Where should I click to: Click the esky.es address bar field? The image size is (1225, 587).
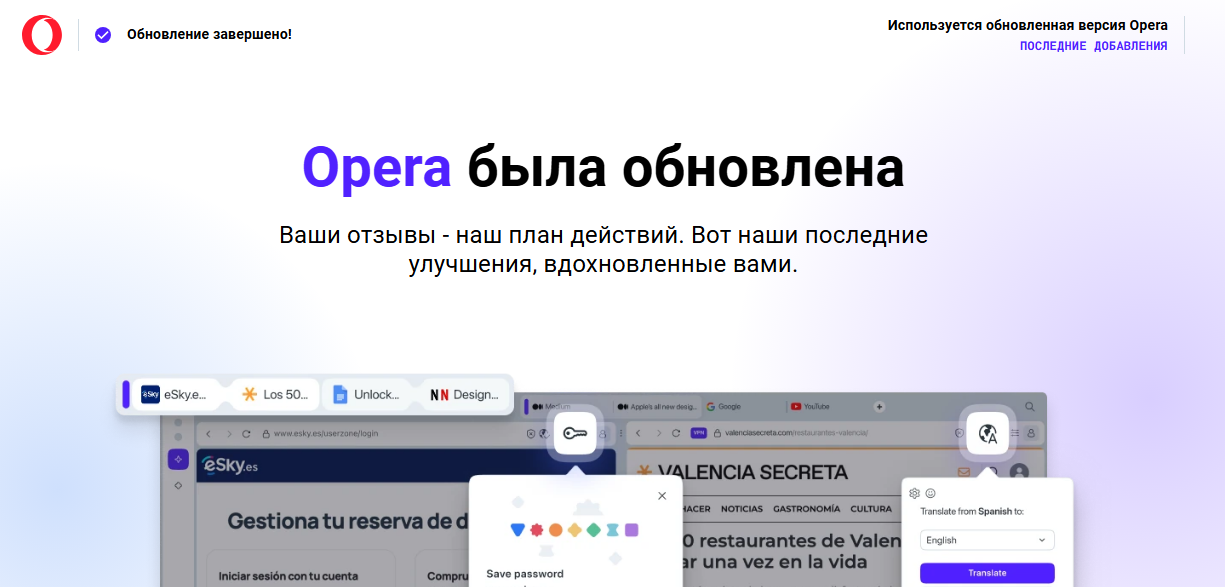coord(390,434)
